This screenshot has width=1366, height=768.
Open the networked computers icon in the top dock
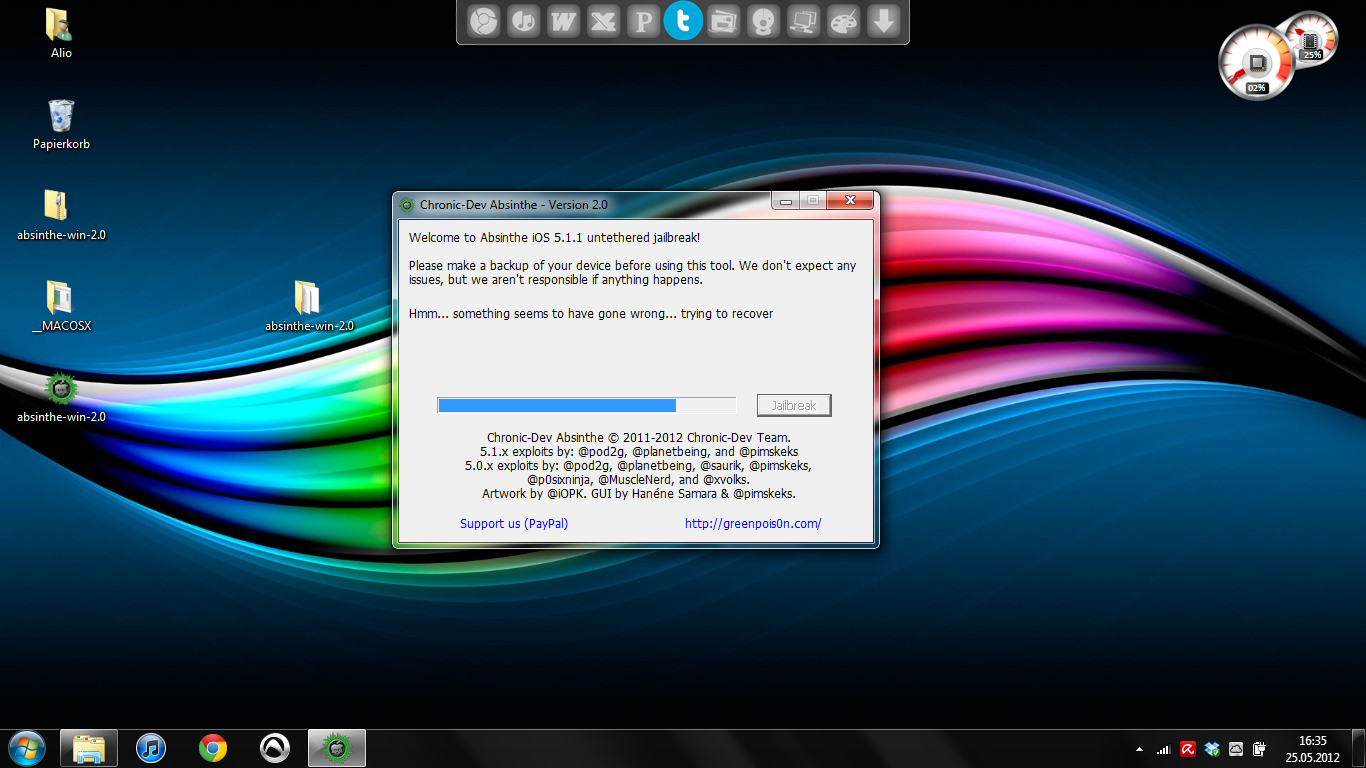(x=803, y=21)
